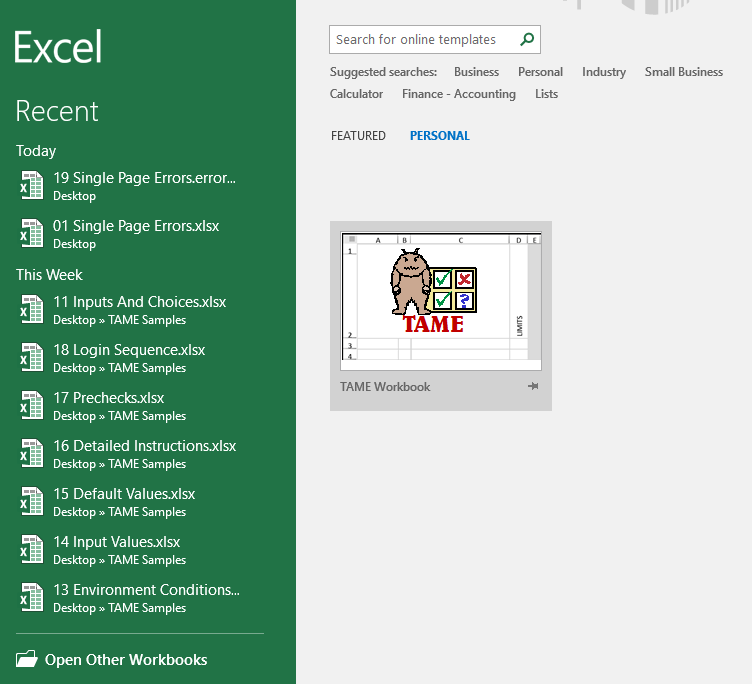Open the TAME Workbook template thumbnail
The width and height of the screenshot is (752, 684).
[x=441, y=301]
